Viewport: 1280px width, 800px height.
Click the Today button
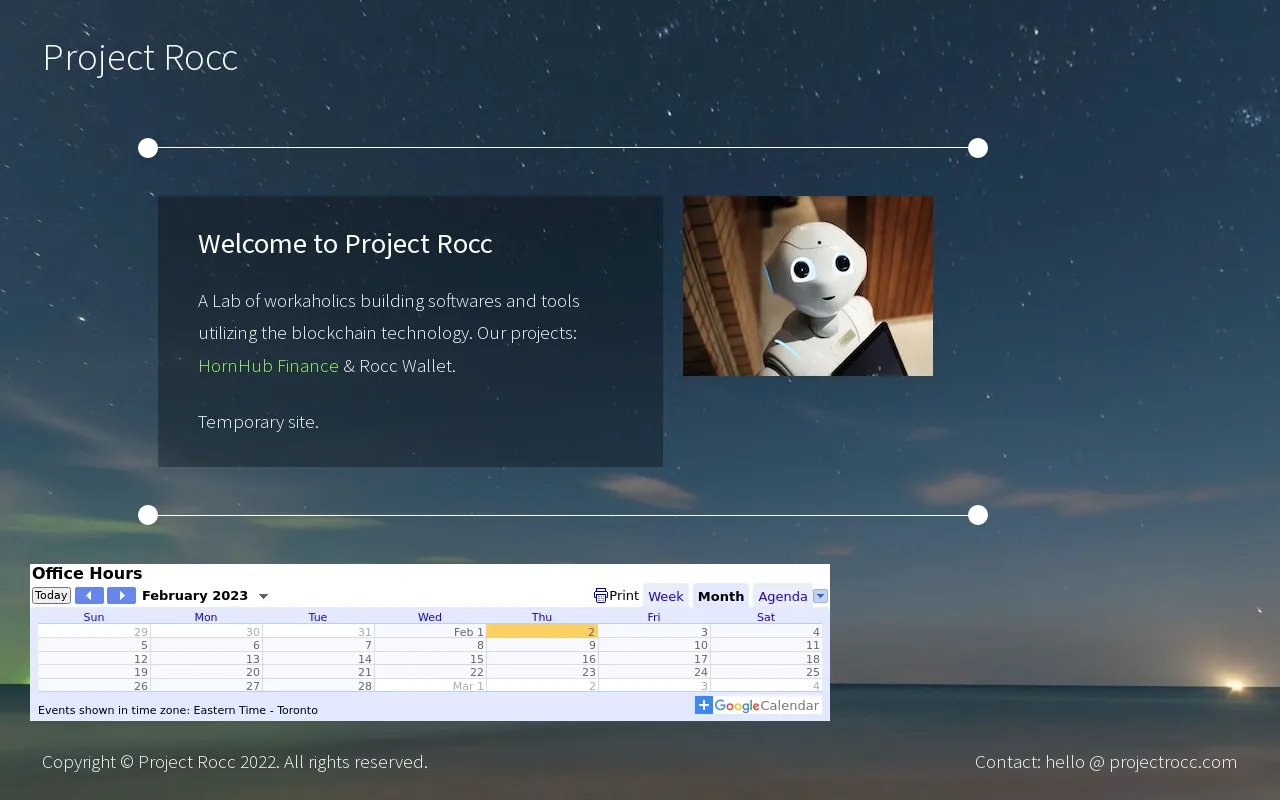51,596
